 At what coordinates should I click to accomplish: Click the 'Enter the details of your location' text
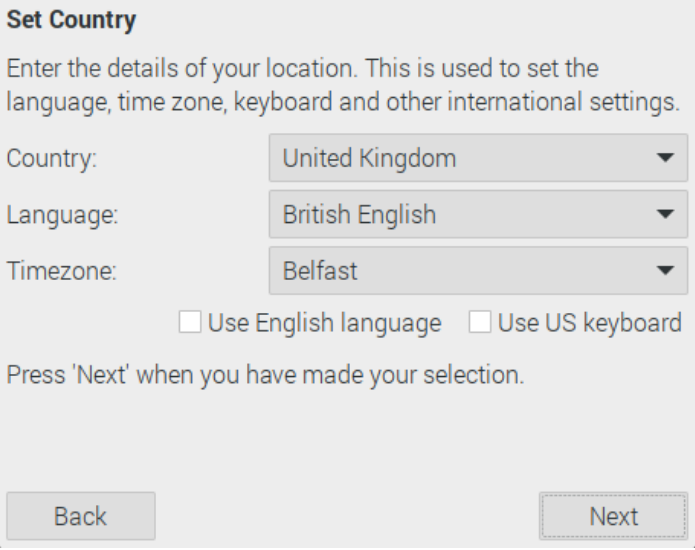point(302,69)
